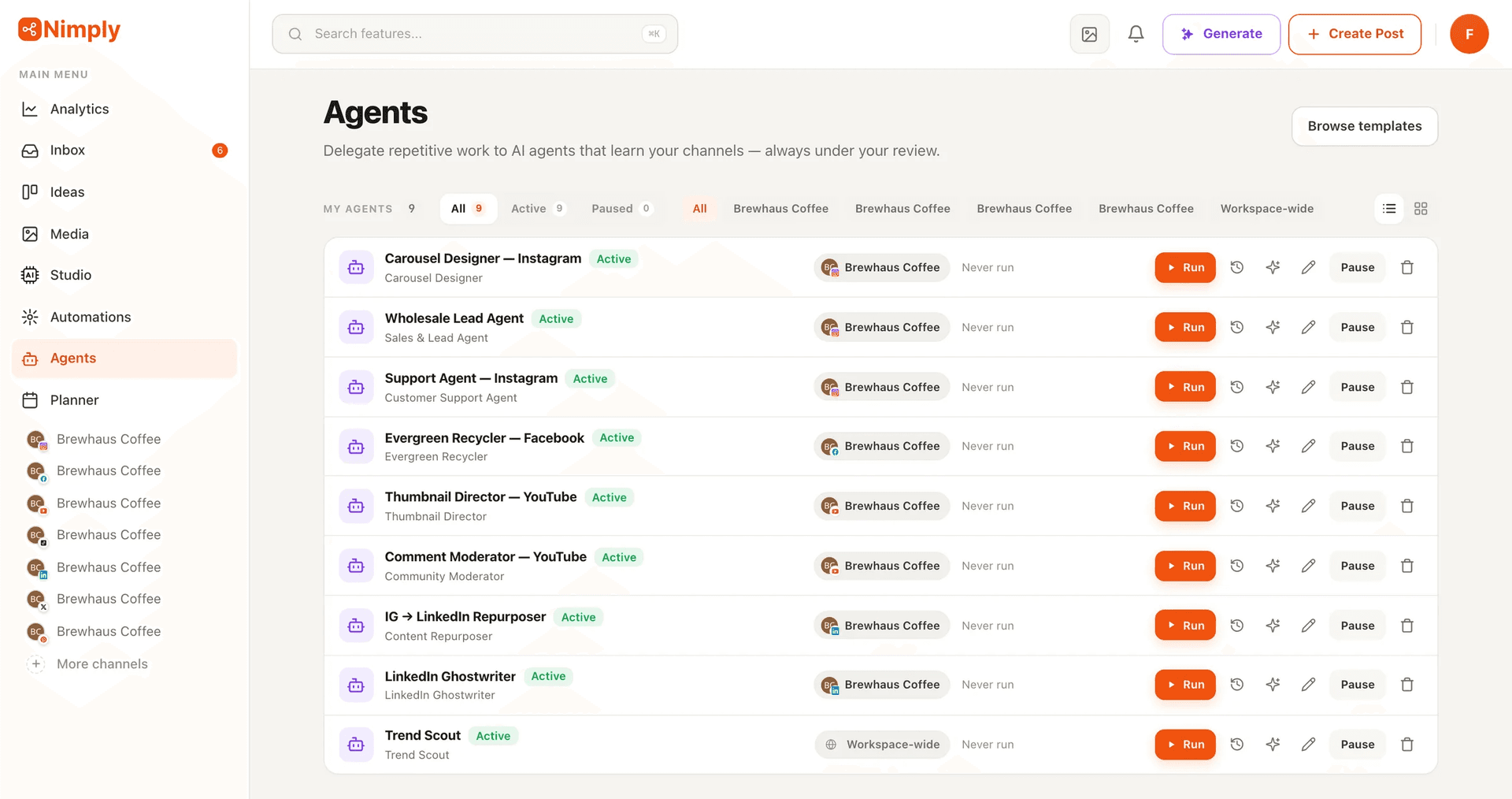Viewport: 1512px width, 799px height.
Task: Open Planner in the sidebar
Action: tap(124, 400)
